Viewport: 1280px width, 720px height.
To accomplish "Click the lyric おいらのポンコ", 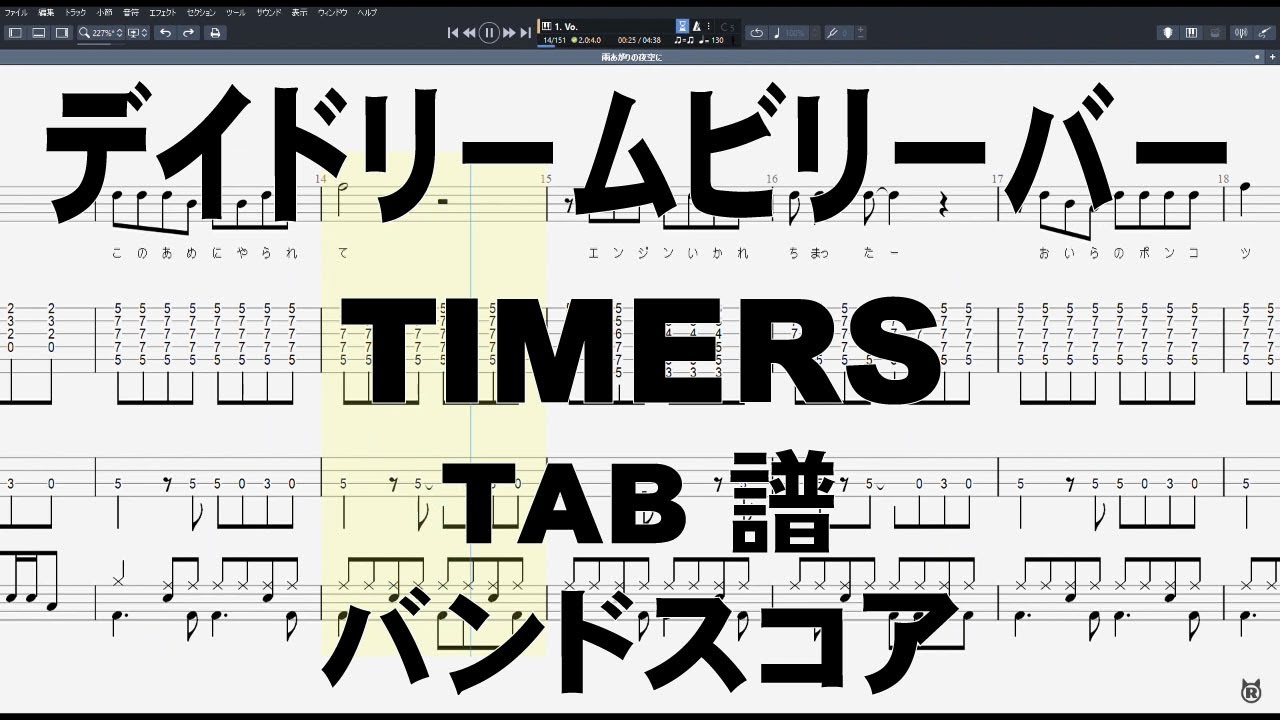I will 1117,253.
